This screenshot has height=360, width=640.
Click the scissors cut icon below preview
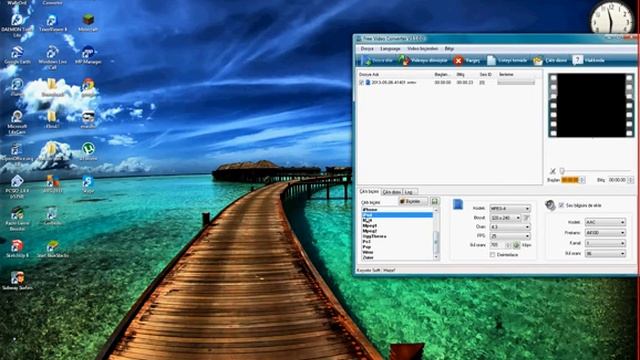click(x=553, y=171)
